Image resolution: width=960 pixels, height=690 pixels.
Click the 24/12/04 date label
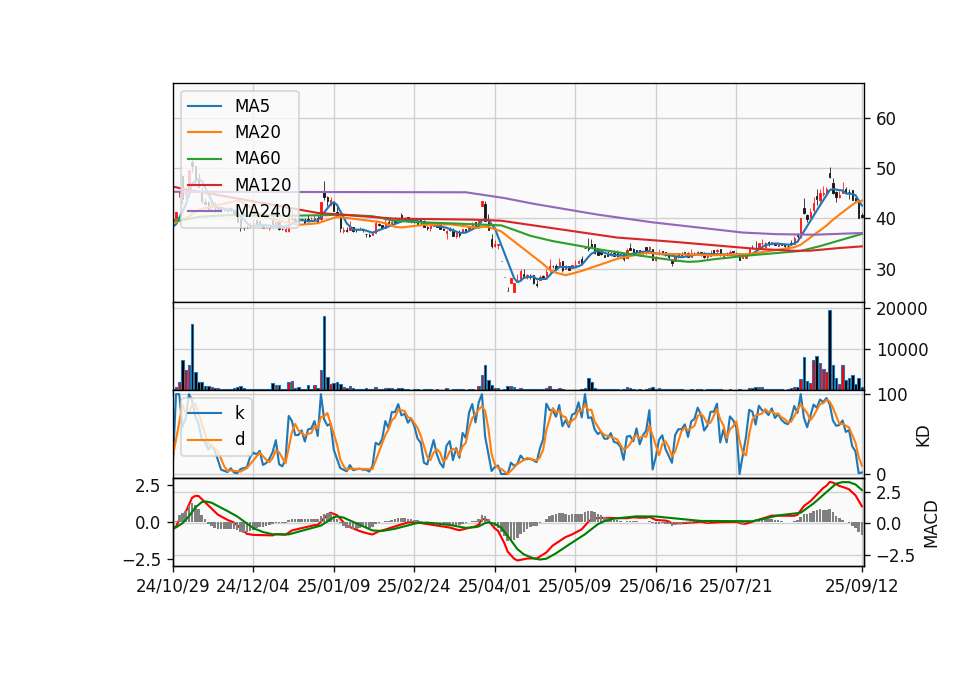[x=253, y=586]
